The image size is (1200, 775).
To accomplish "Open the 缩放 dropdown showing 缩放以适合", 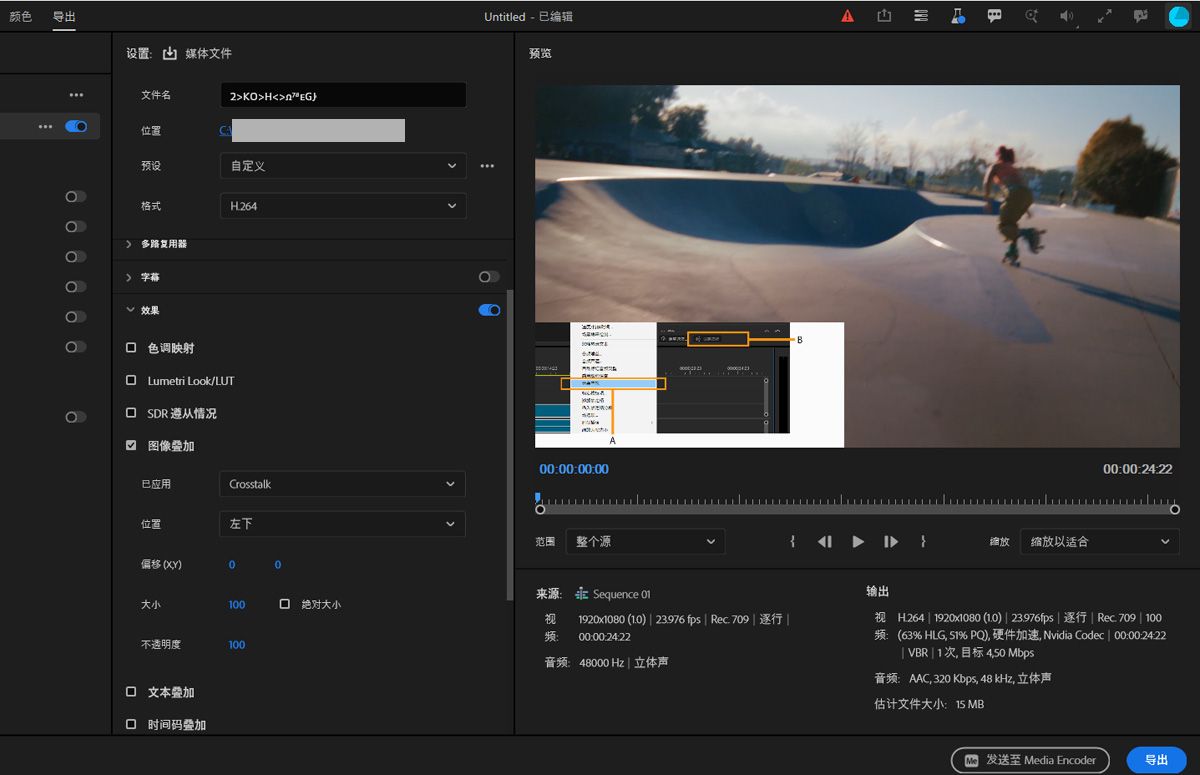I will coord(1099,541).
